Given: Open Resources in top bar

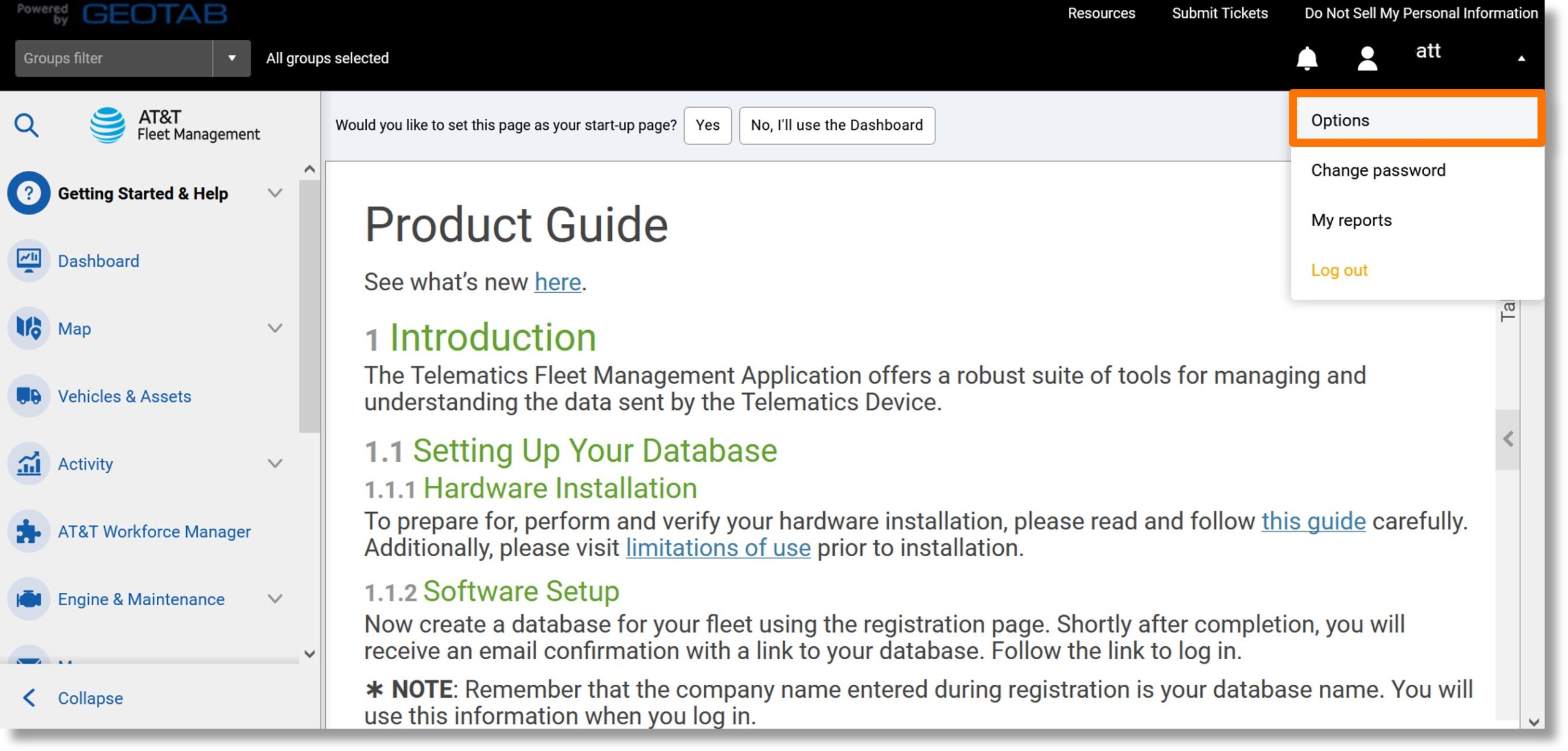Looking at the screenshot, I should (x=1101, y=13).
